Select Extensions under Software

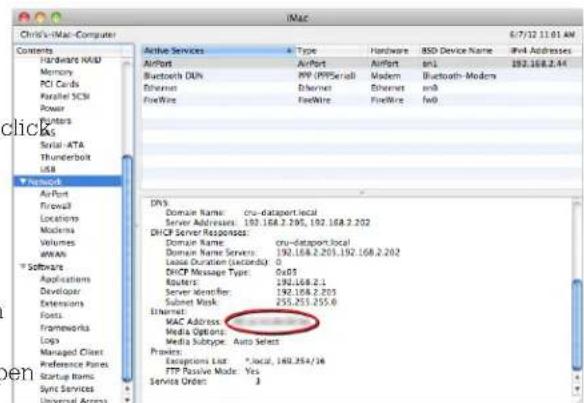(62, 303)
